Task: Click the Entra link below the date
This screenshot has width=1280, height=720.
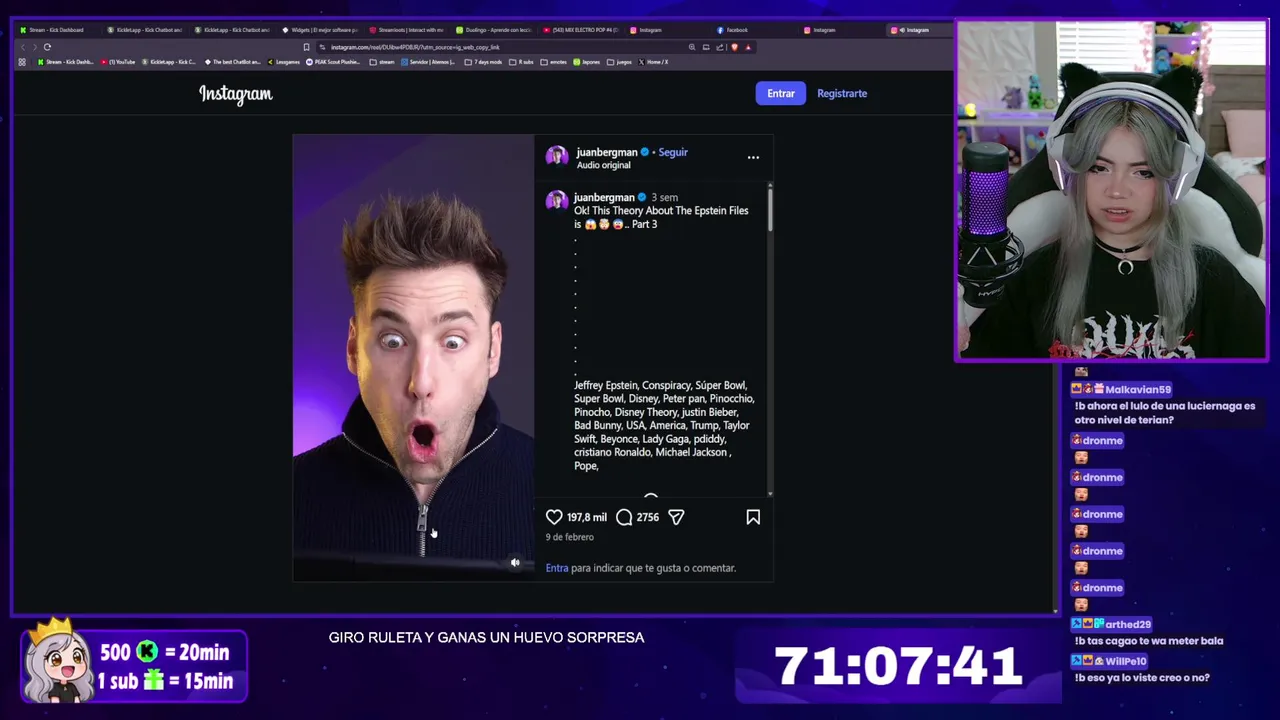Action: 557,568
